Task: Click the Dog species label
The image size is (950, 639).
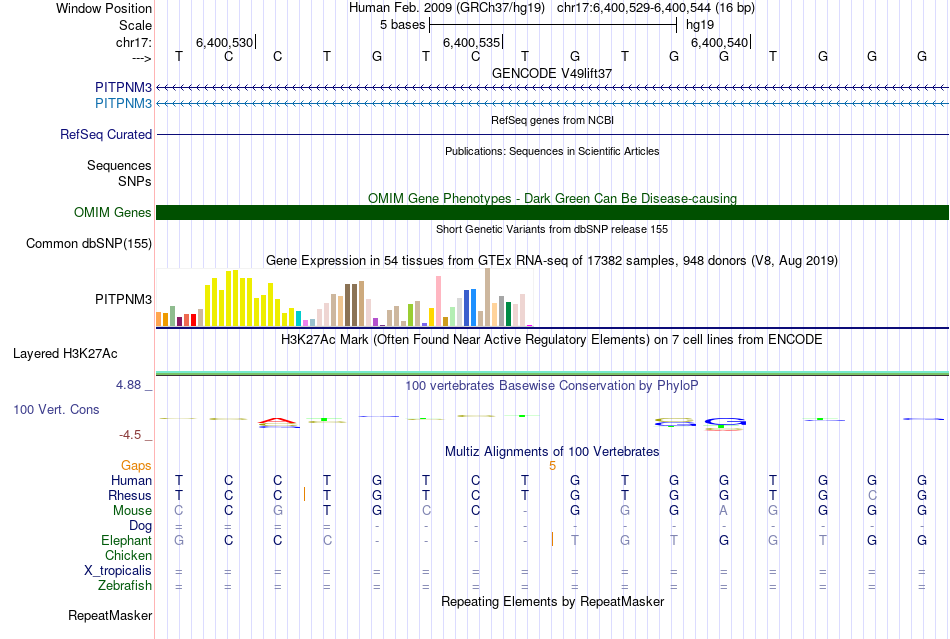Action: pyautogui.click(x=141, y=526)
